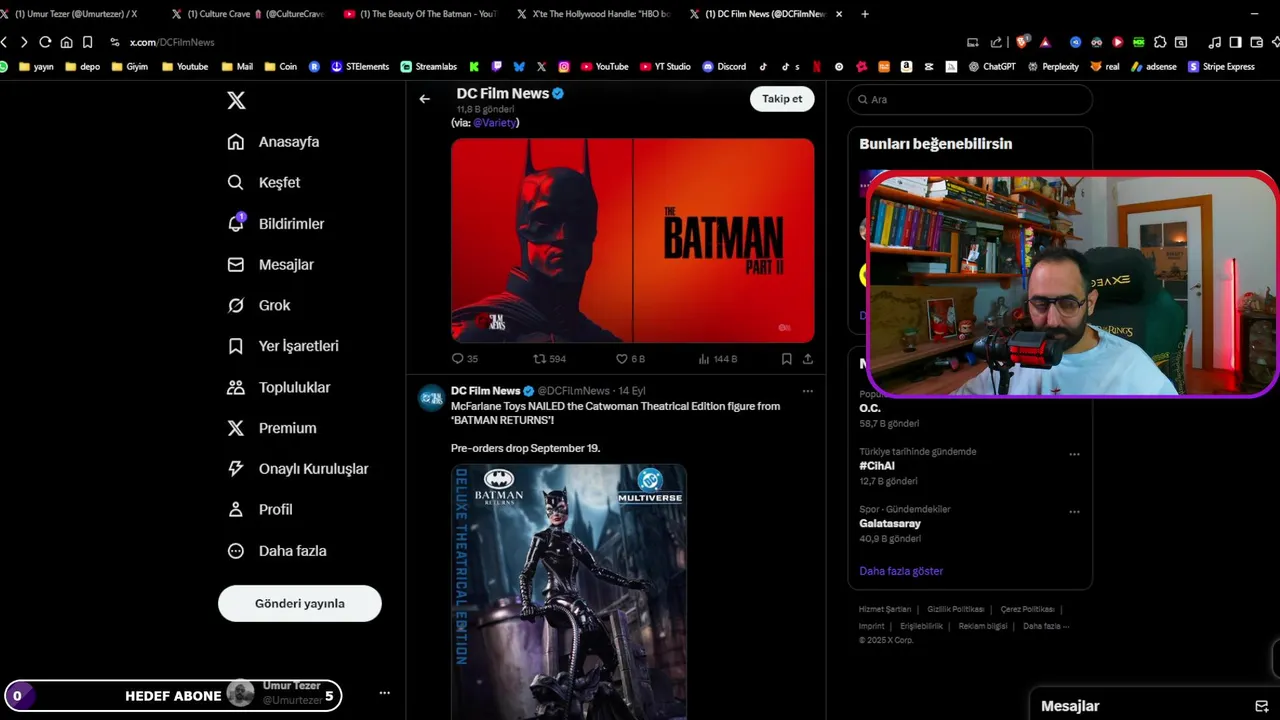Open ChatGPT bookmark
The width and height of the screenshot is (1280, 720).
click(x=991, y=67)
